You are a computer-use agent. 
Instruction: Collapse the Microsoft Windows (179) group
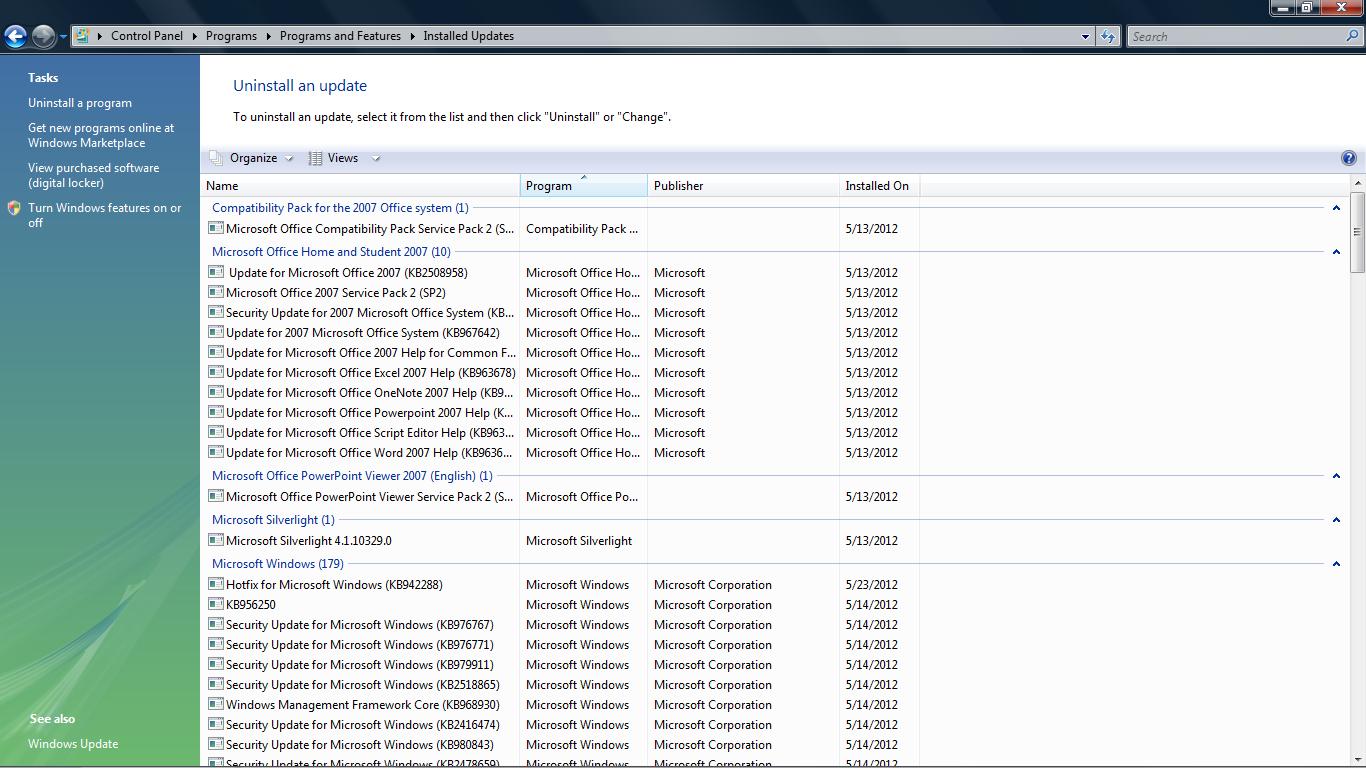1336,564
